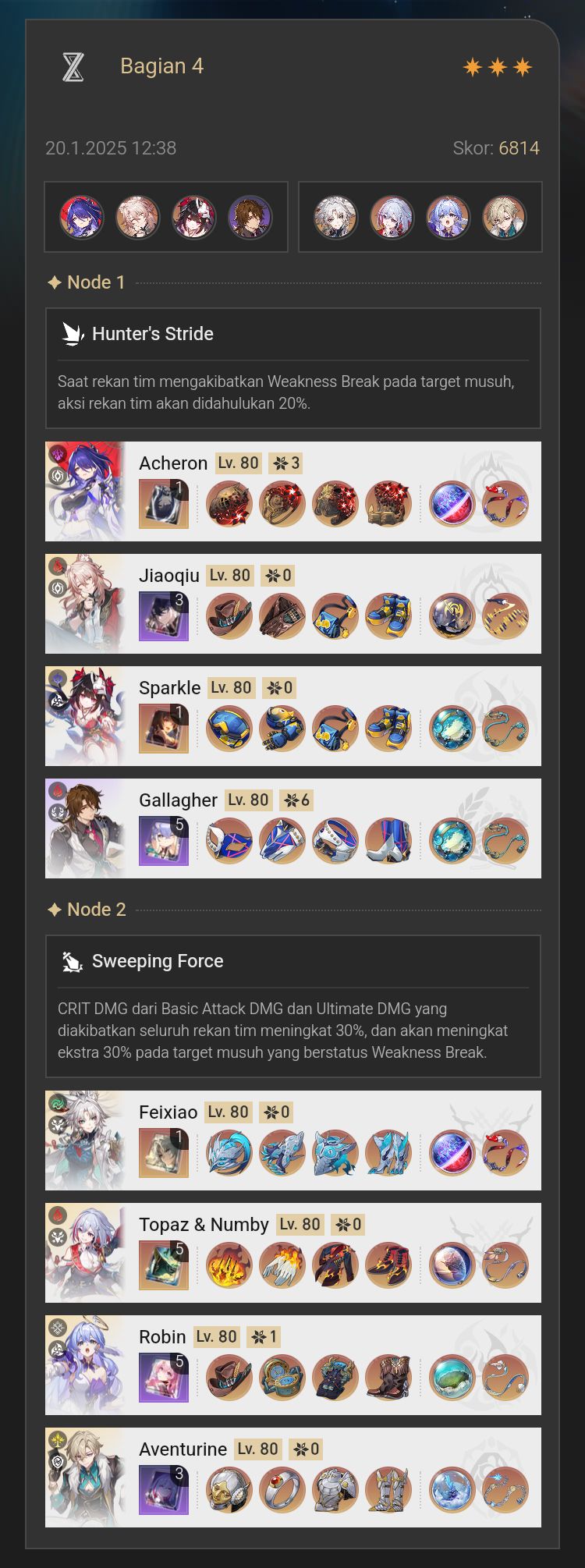The height and width of the screenshot is (1568, 585).
Task: Select Robin's body relic icon
Action: point(335,1378)
